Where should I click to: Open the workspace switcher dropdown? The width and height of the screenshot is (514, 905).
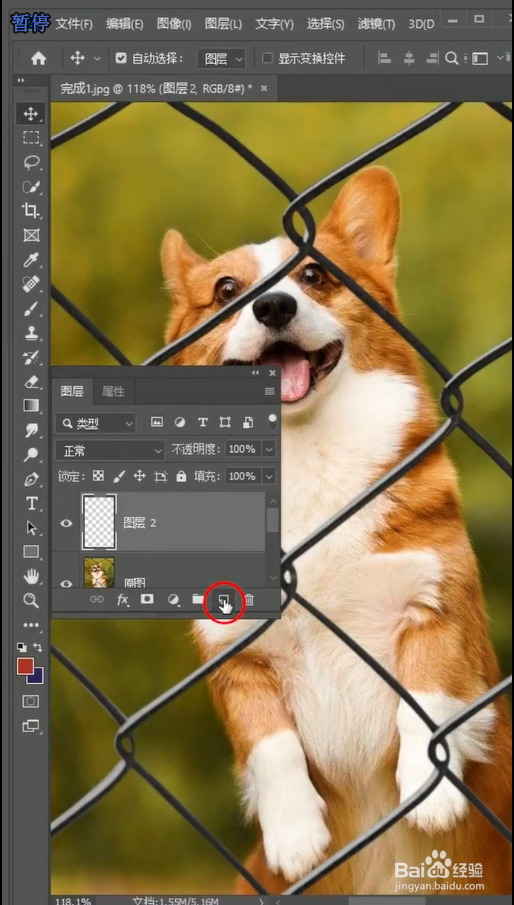click(x=484, y=58)
